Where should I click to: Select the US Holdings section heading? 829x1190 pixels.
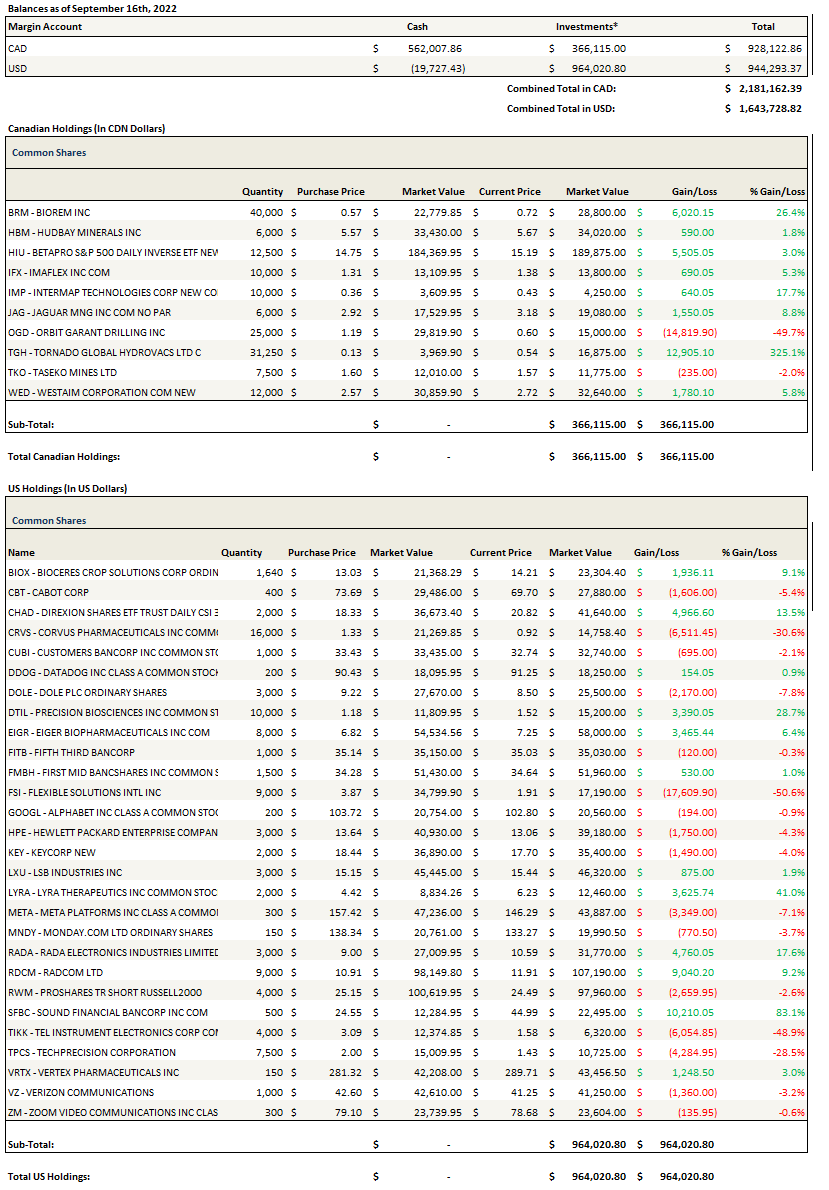[67, 488]
